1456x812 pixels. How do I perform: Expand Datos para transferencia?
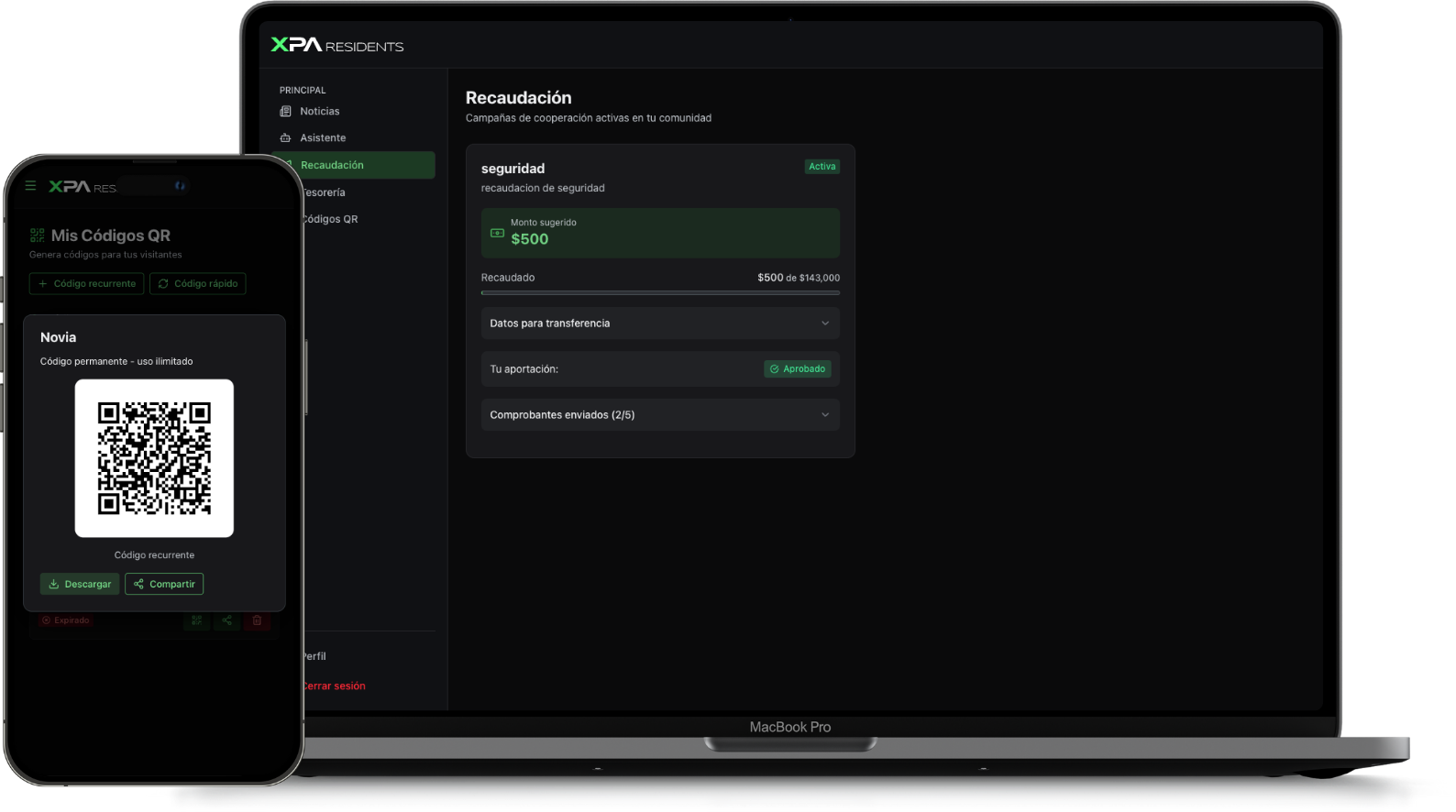tap(660, 324)
